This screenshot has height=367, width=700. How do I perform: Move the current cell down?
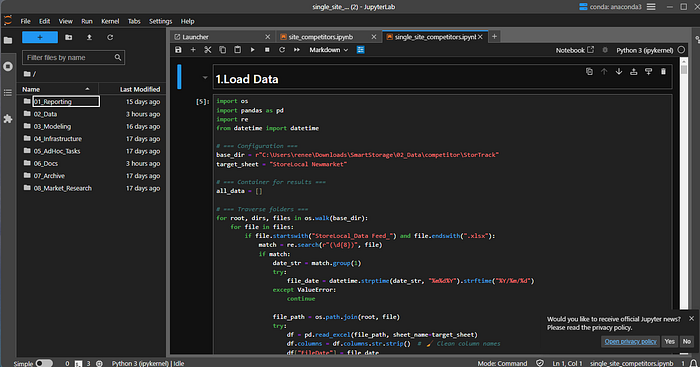pyautogui.click(x=619, y=71)
